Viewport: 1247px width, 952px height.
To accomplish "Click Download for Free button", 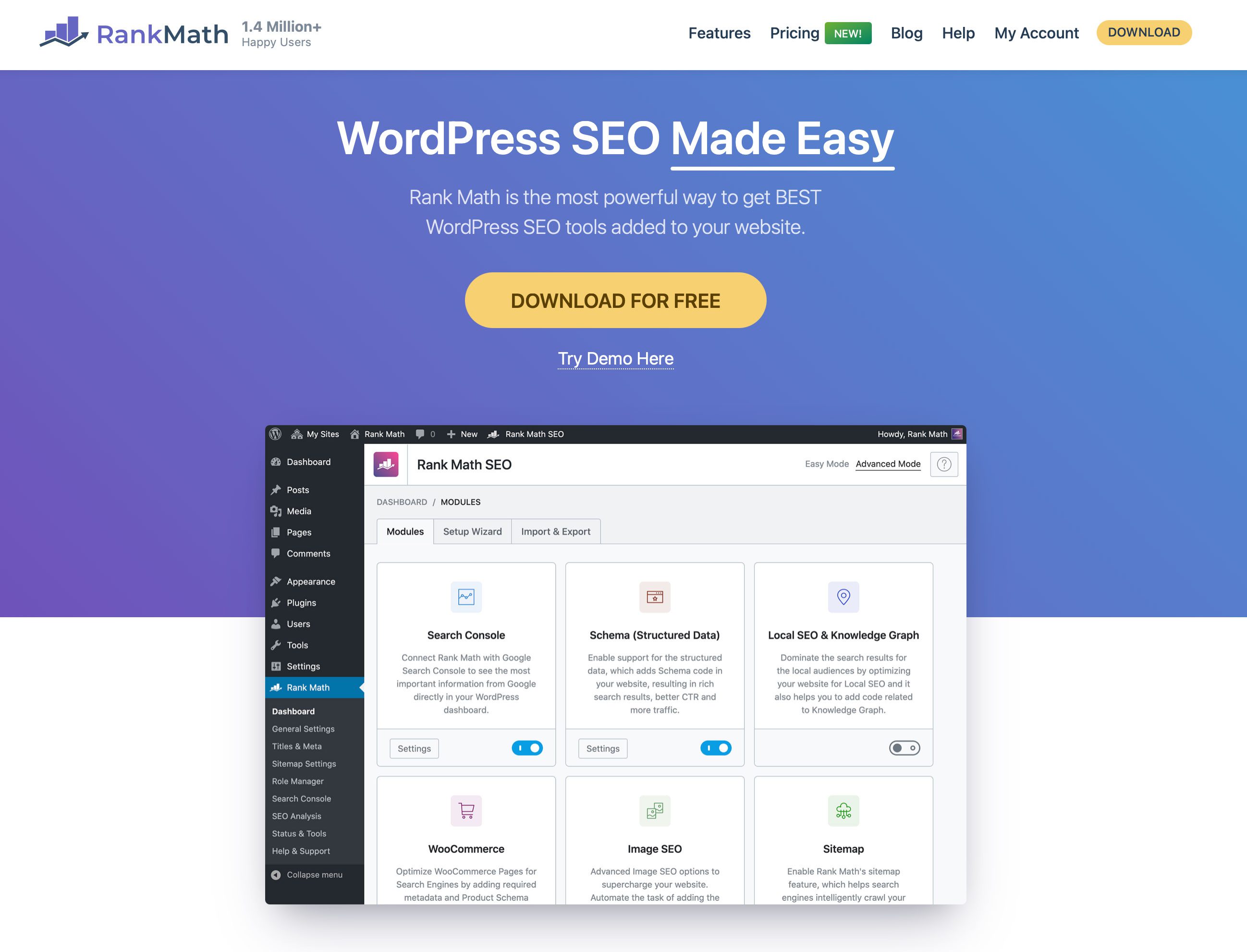I will pyautogui.click(x=615, y=300).
